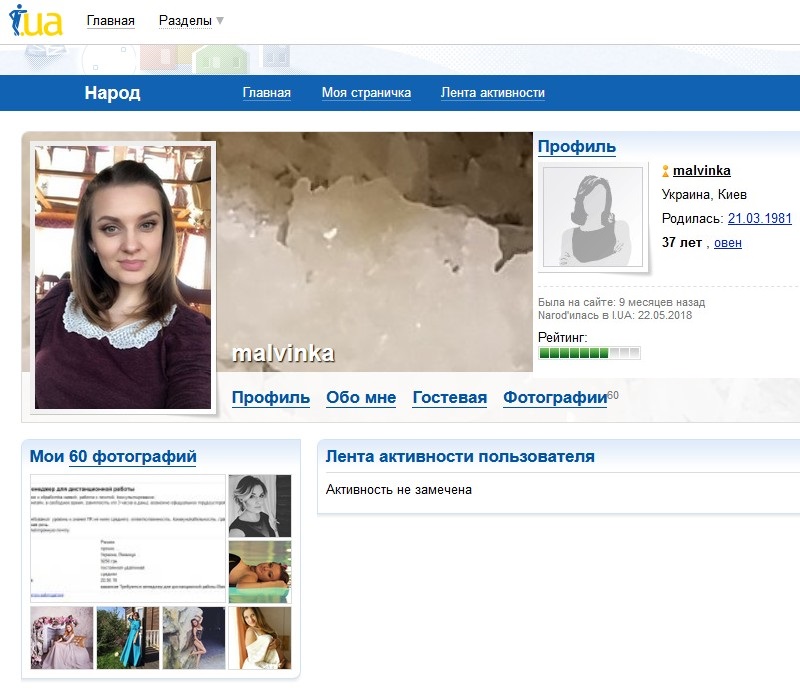Open the Моя страничка tab
Viewport: 800px width, 693px height.
(x=366, y=93)
